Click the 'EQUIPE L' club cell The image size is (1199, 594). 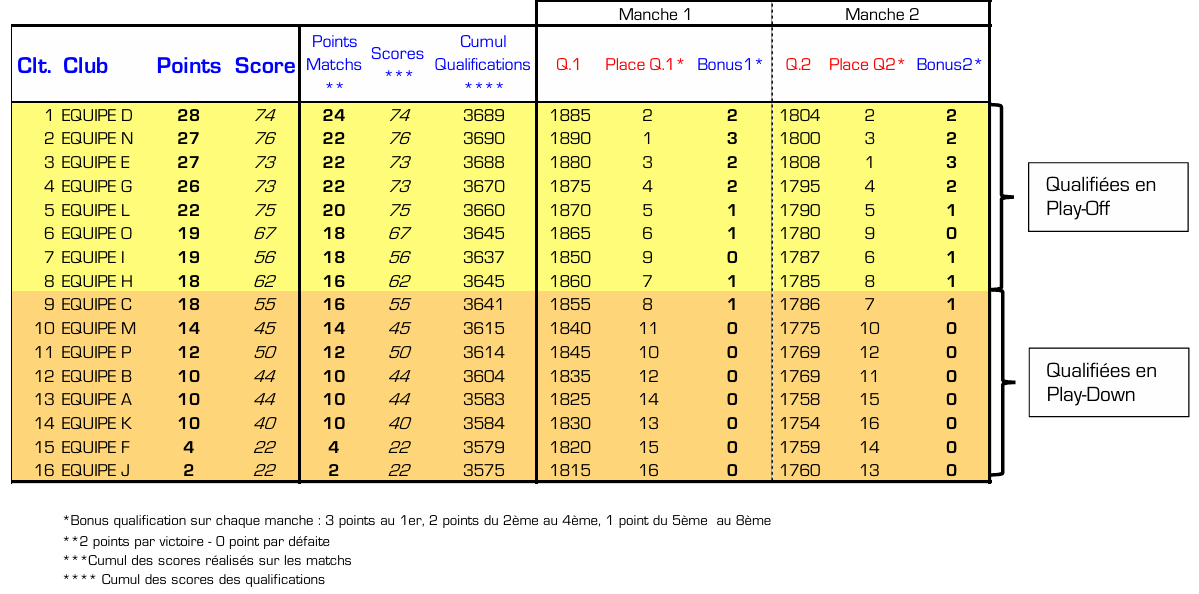tap(96, 210)
